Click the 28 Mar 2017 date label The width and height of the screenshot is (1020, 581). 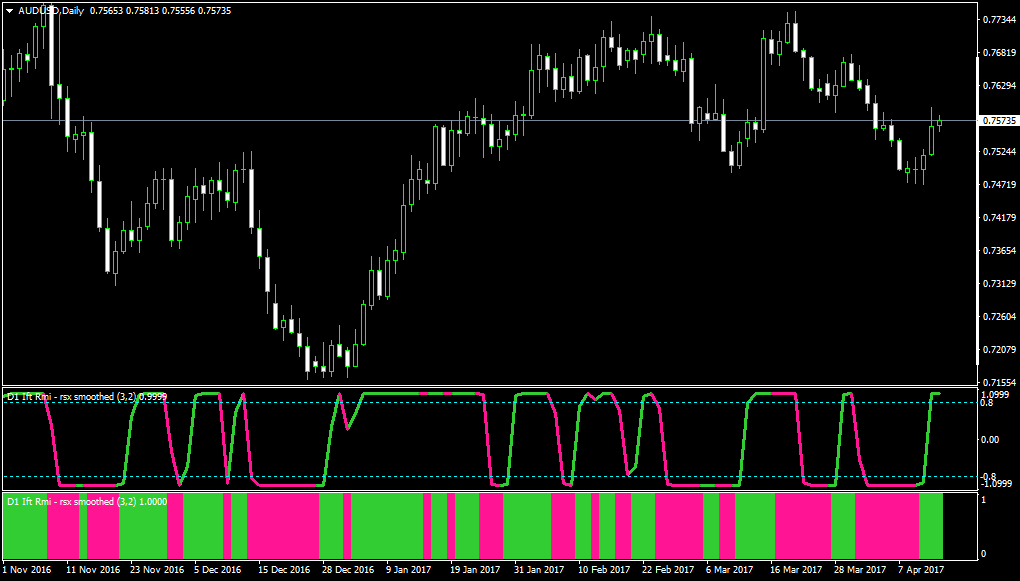click(x=860, y=569)
